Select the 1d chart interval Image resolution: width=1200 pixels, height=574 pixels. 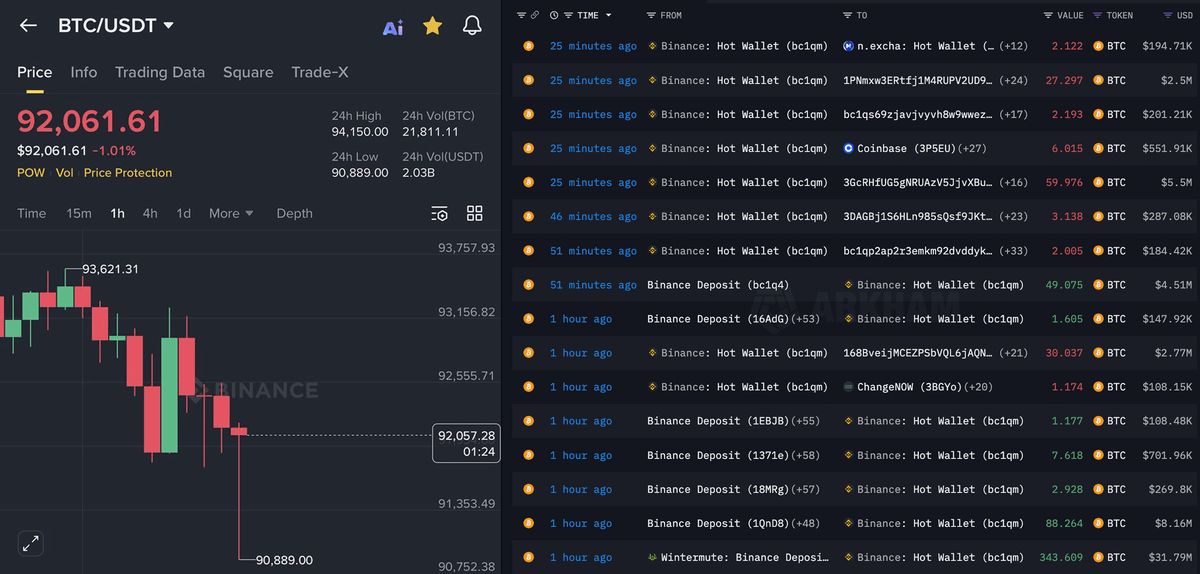184,213
